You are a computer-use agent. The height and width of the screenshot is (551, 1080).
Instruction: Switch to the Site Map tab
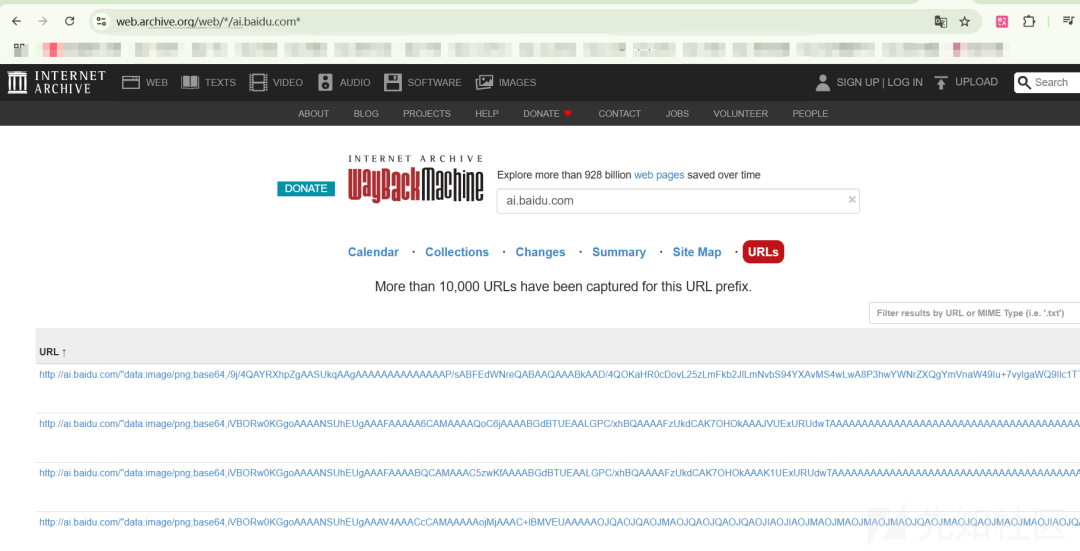click(x=697, y=252)
